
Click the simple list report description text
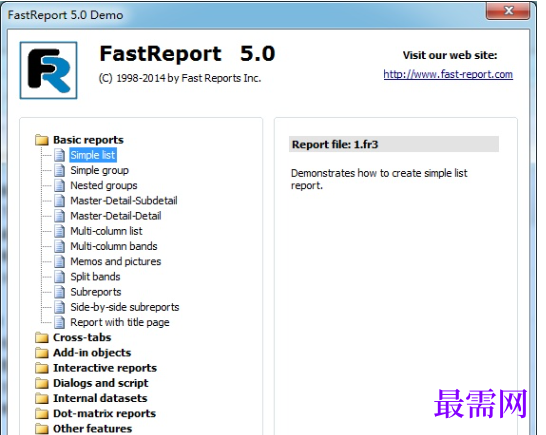[379, 179]
